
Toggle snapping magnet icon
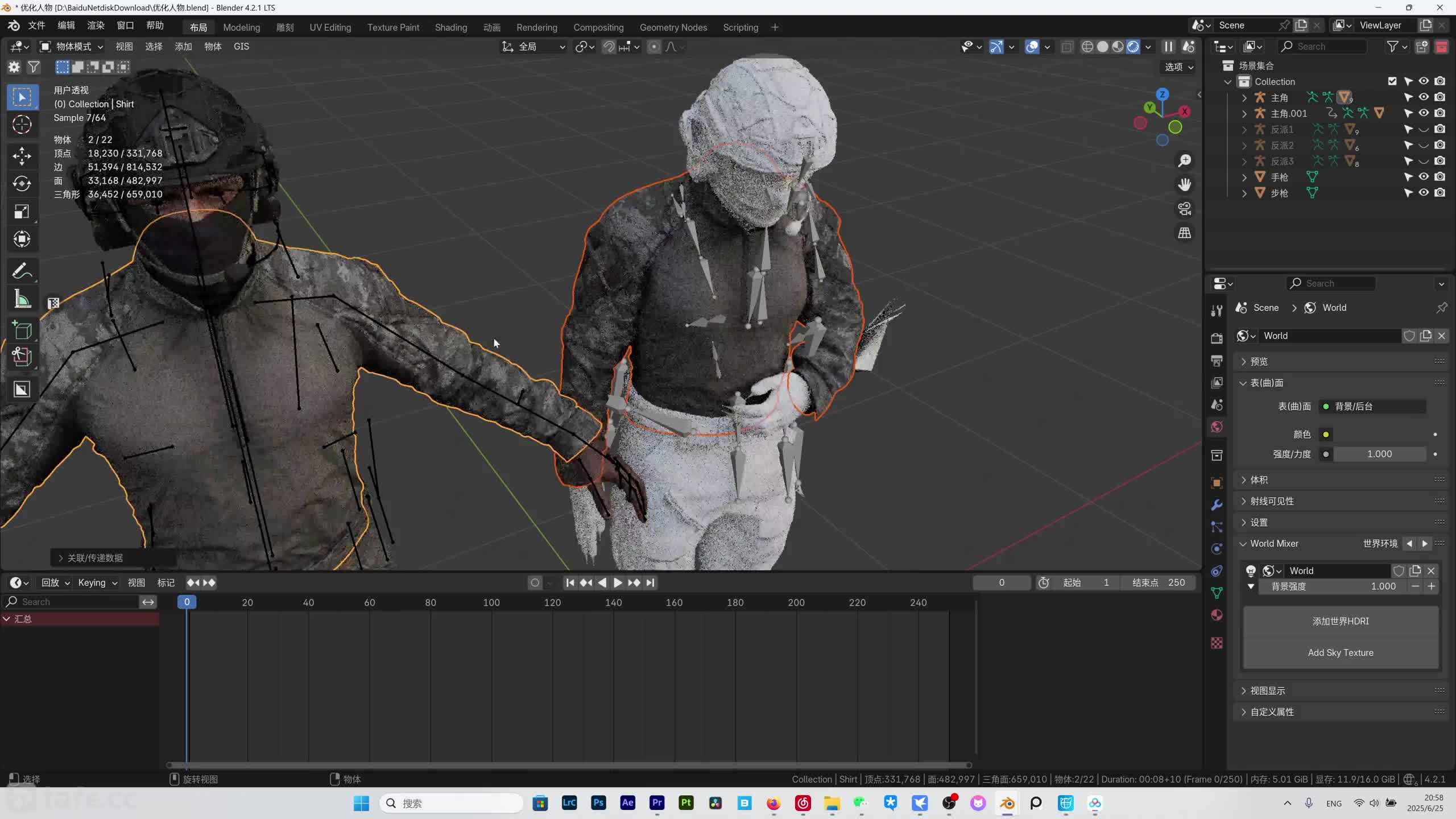[x=609, y=47]
